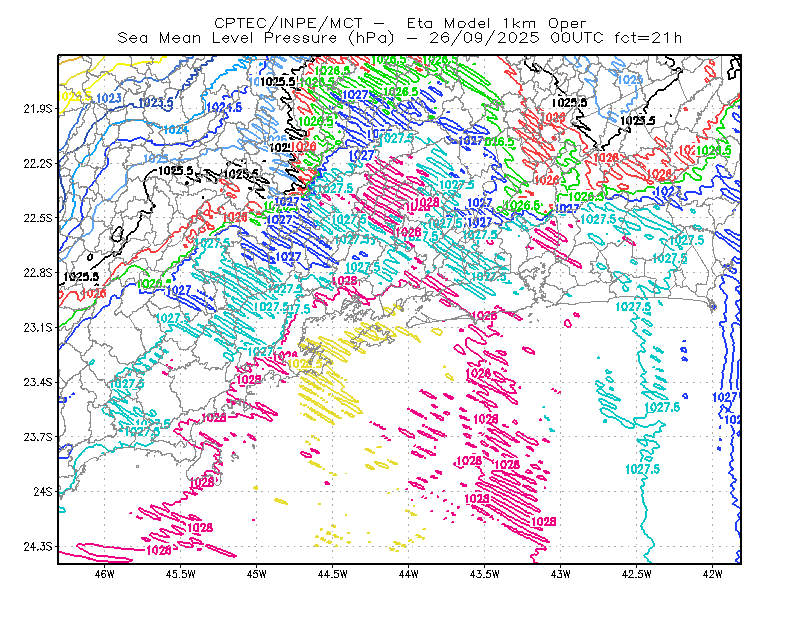Click the 23.4S latitude axis label
800x618 pixels.
38,382
